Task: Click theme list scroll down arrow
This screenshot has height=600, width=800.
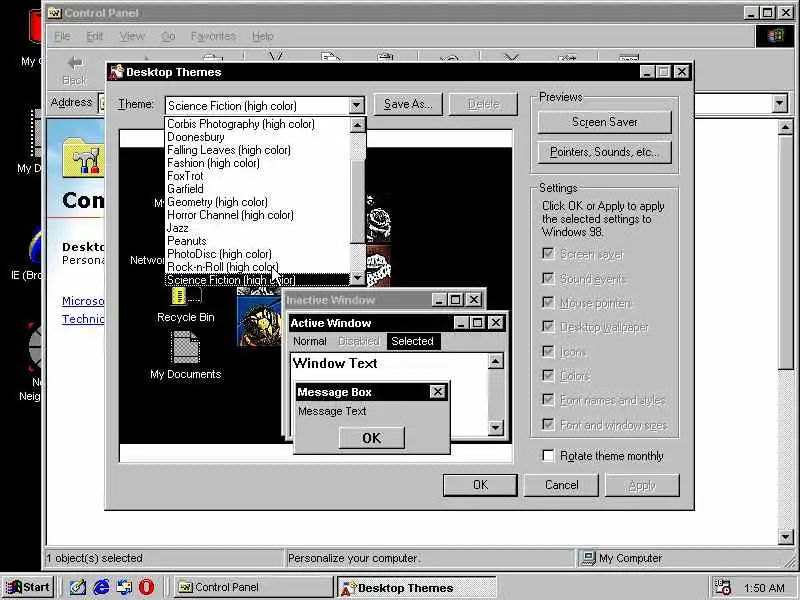Action: click(x=358, y=278)
